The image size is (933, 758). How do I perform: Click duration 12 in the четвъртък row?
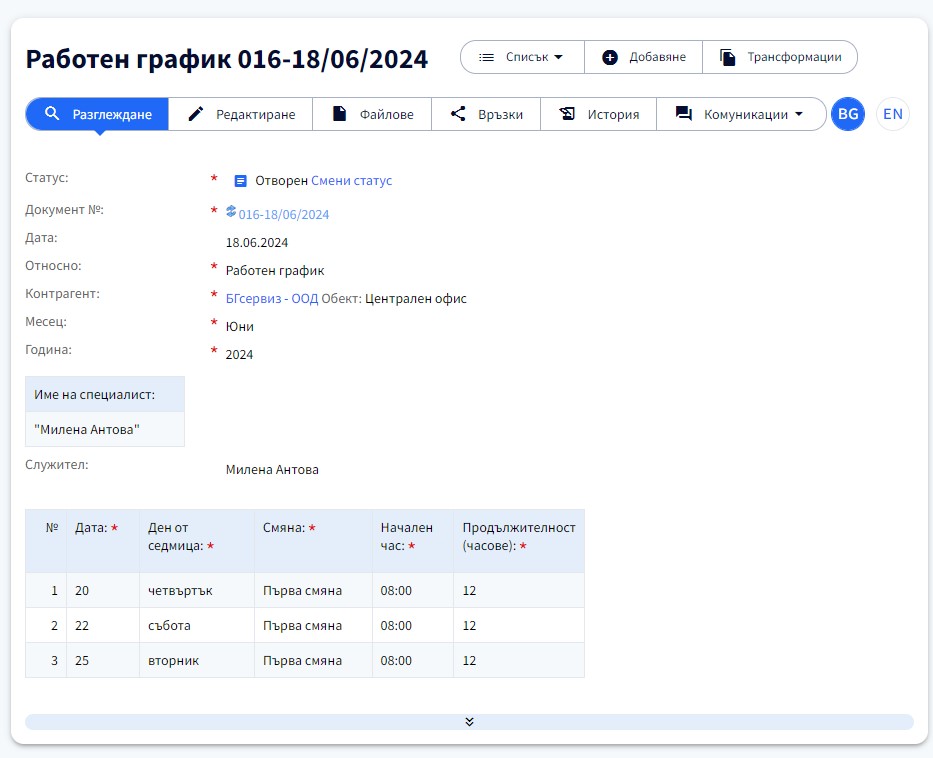[x=519, y=591]
